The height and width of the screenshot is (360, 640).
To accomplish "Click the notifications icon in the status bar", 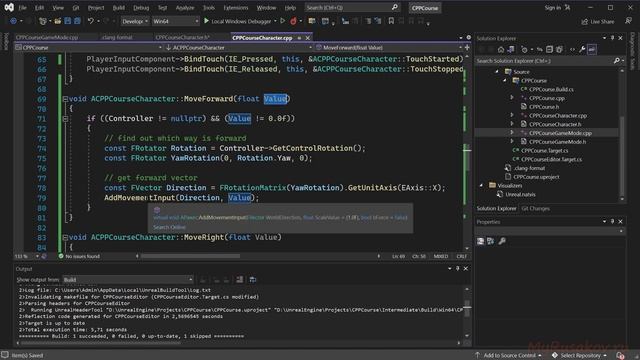I will (x=620, y=355).
